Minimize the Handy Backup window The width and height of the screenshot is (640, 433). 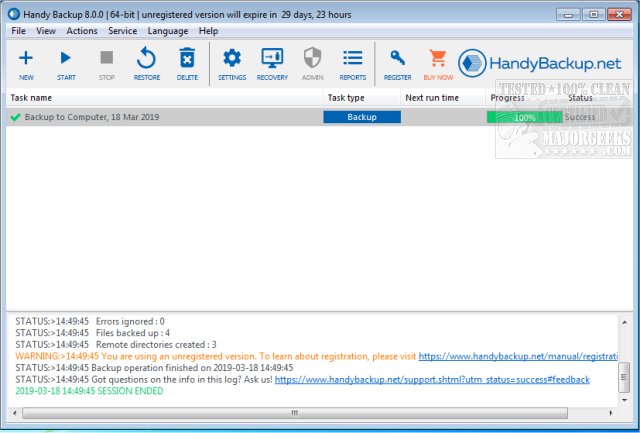coord(568,15)
